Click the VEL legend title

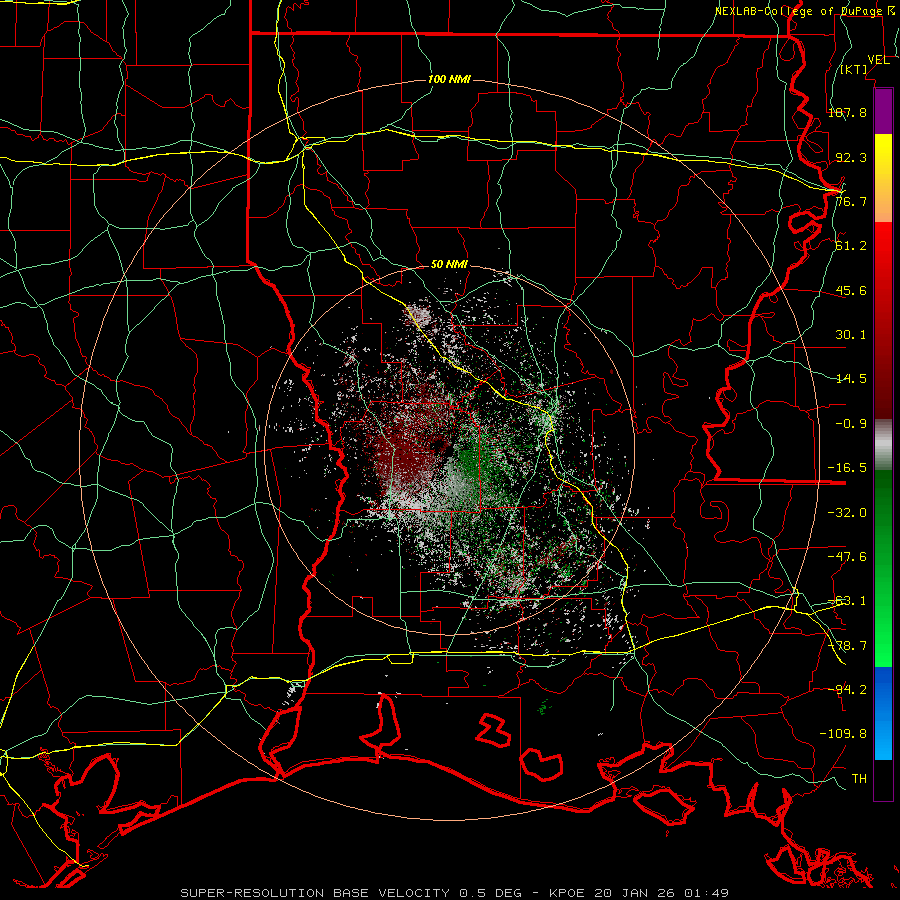pos(878,60)
